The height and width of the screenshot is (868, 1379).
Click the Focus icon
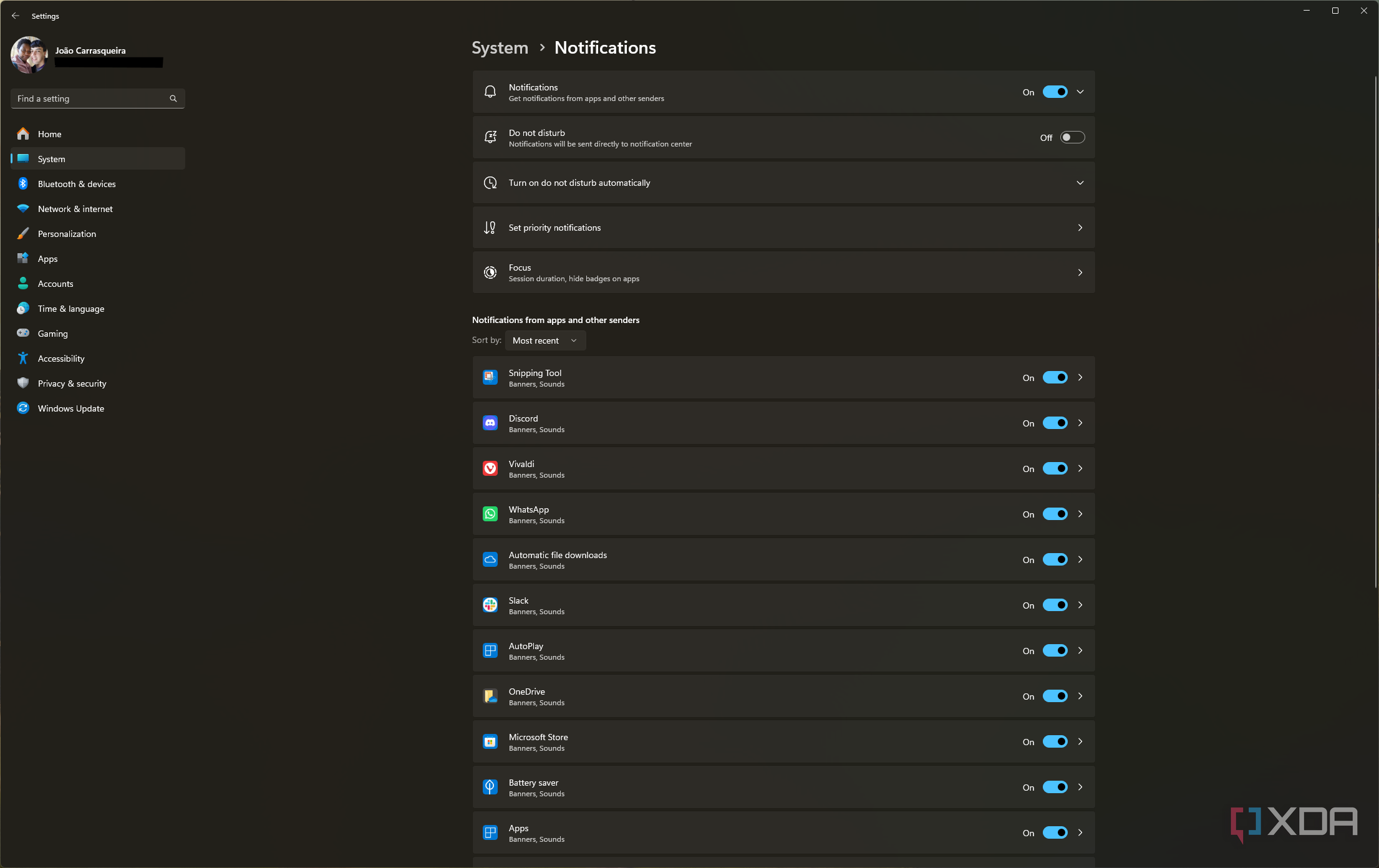(x=490, y=272)
